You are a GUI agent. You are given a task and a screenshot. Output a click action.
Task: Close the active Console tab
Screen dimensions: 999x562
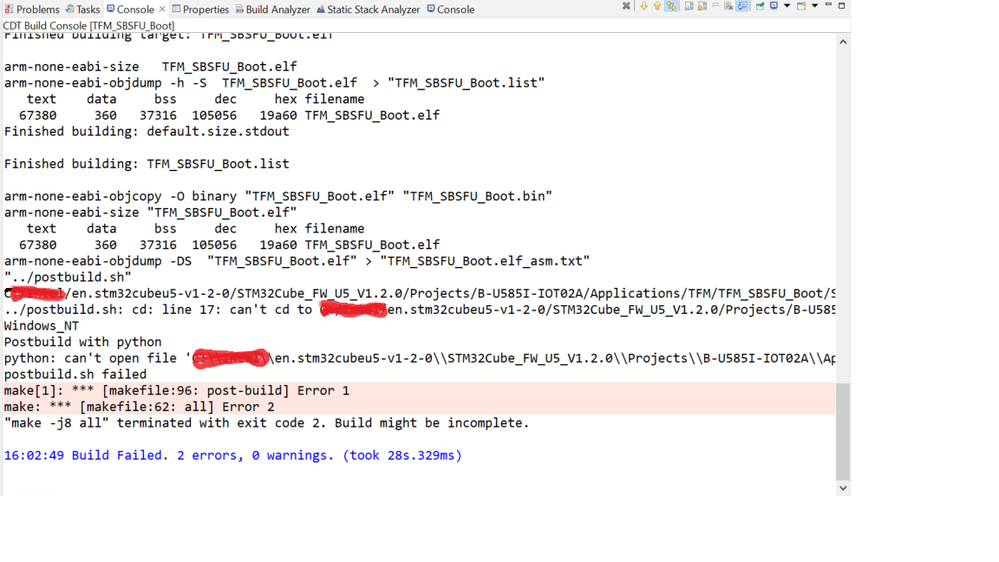[162, 9]
